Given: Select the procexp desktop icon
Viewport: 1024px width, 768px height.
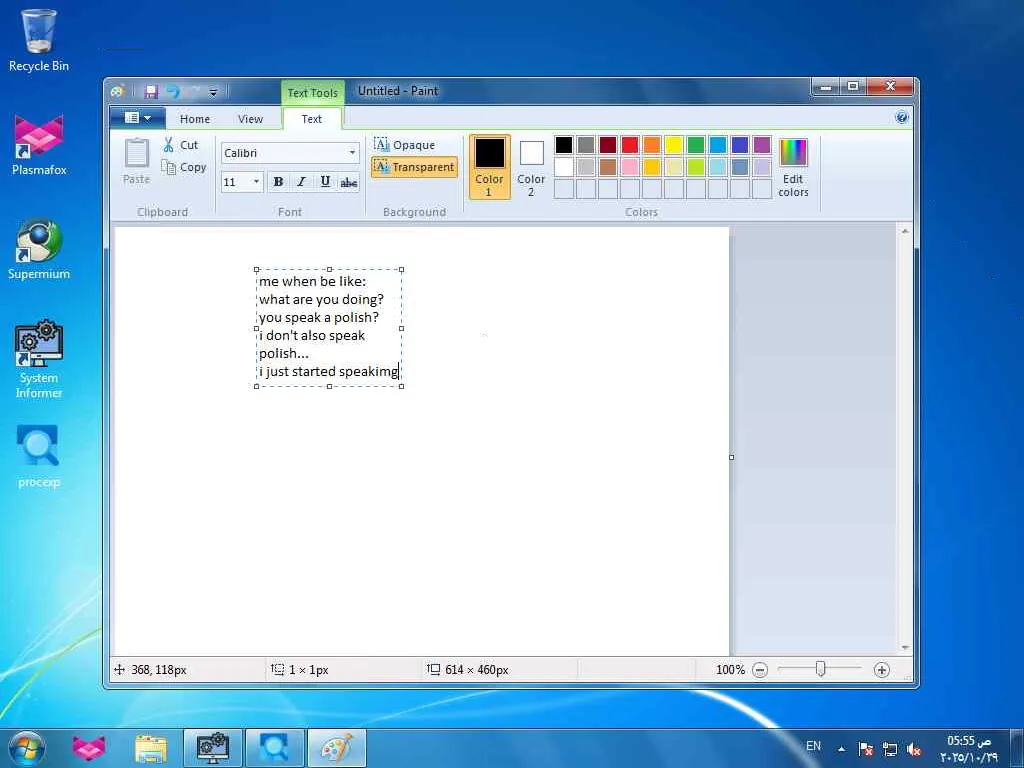Looking at the screenshot, I should (x=39, y=456).
